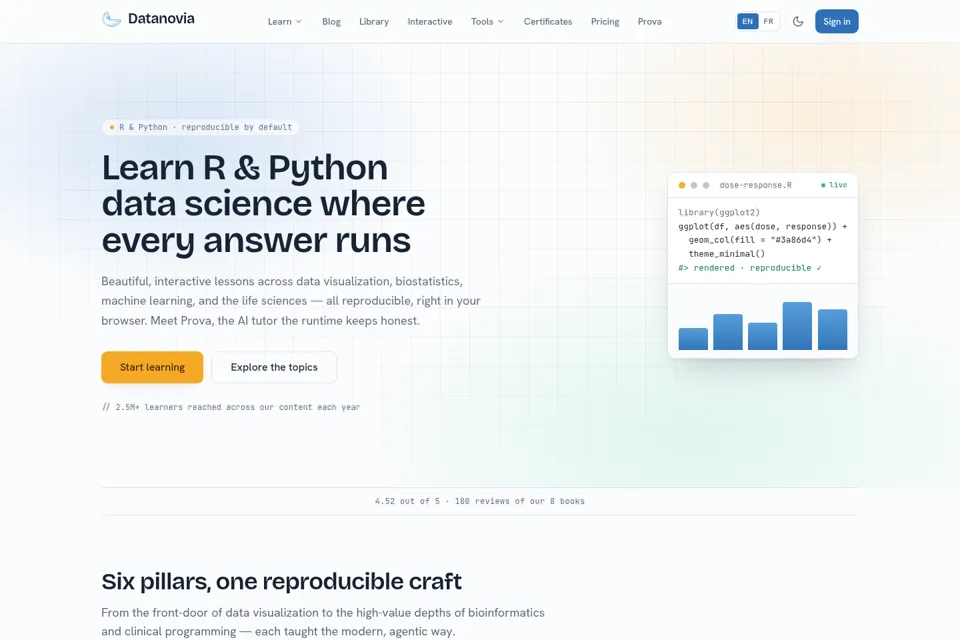This screenshot has width=960, height=640.
Task: Click the library(ggplot2) code line
Action: click(719, 213)
